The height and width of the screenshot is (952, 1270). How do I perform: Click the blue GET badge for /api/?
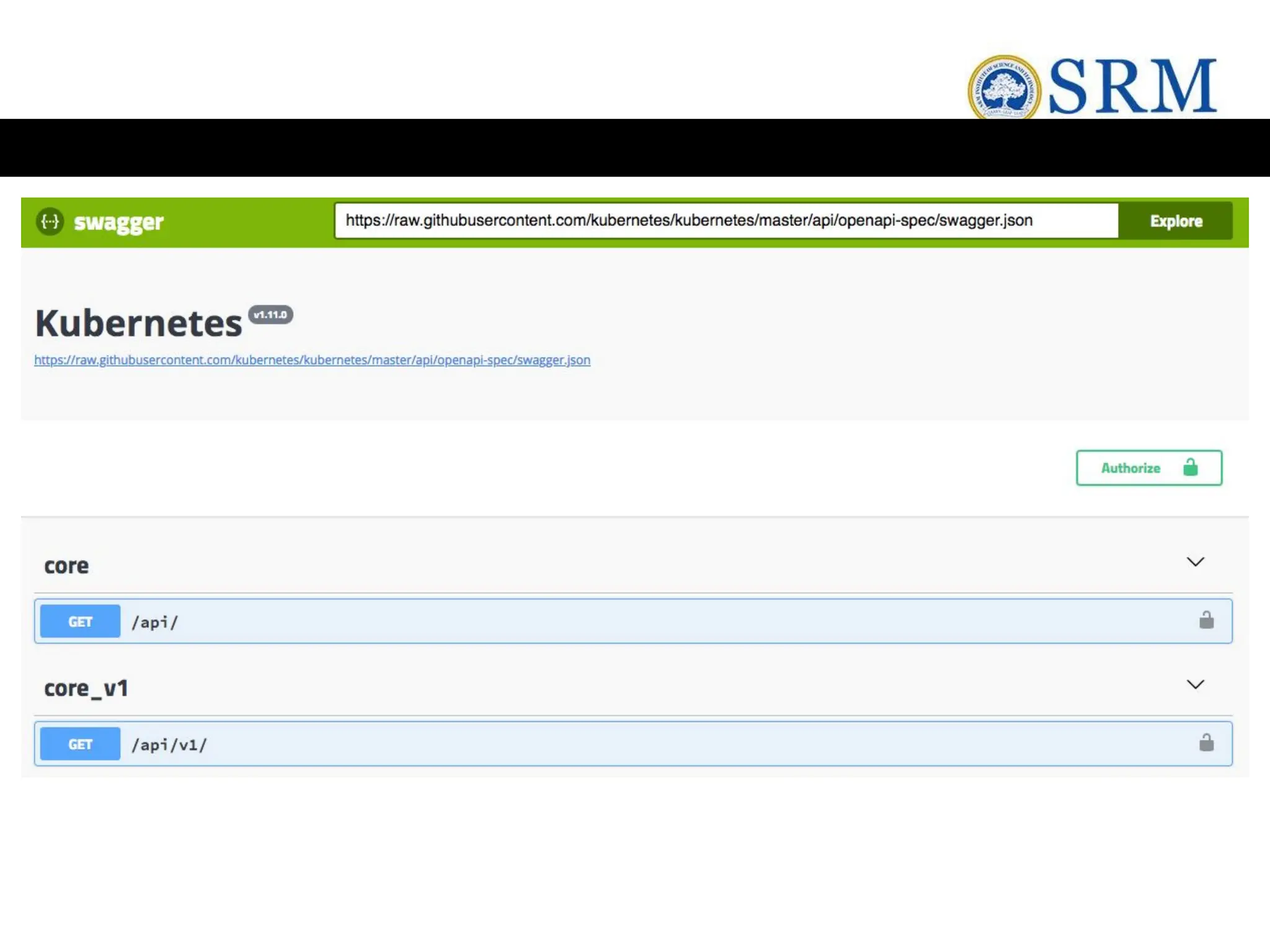(x=80, y=622)
